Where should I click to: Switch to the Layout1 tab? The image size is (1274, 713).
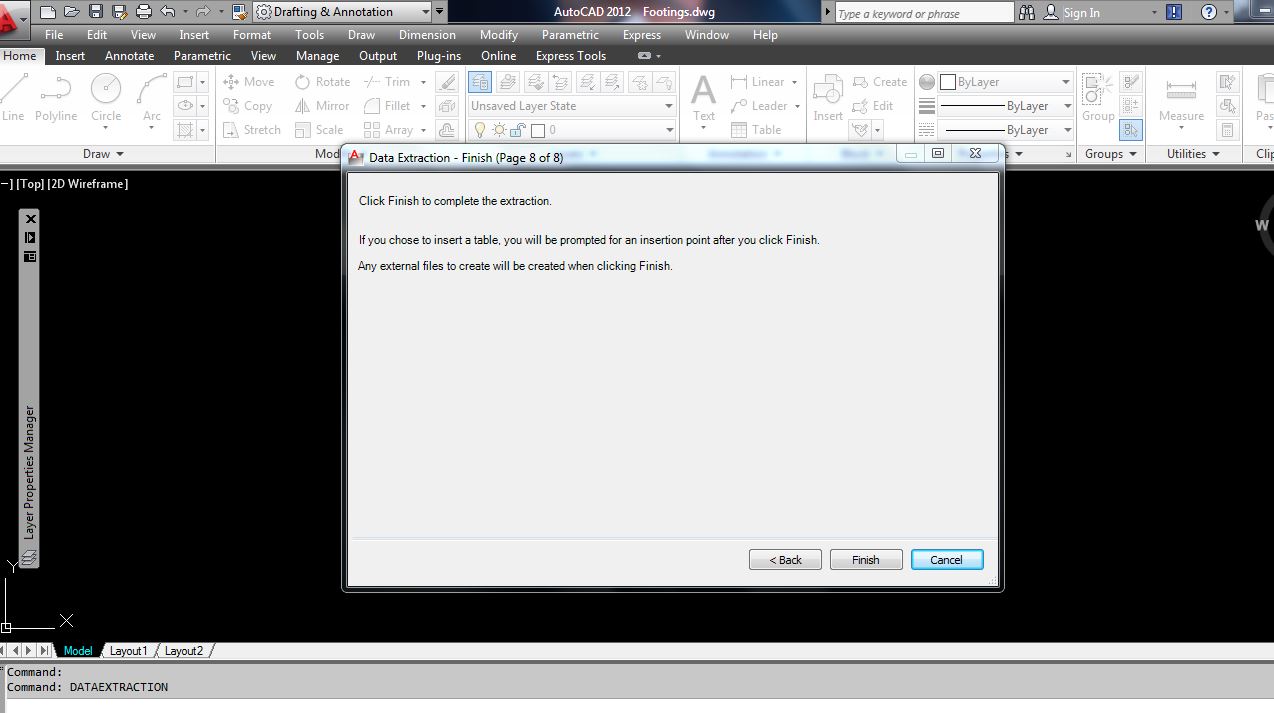(x=128, y=650)
